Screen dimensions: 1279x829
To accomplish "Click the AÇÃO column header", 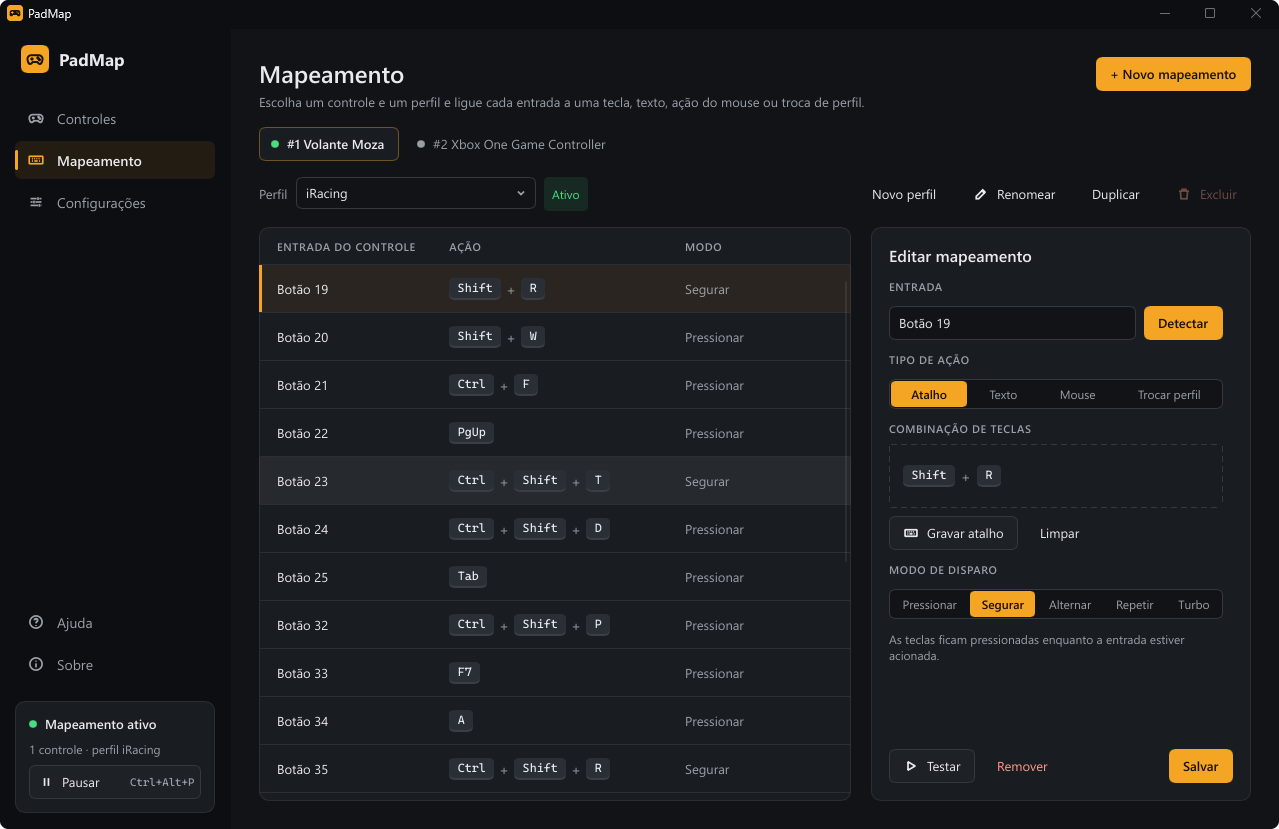I will pyautogui.click(x=465, y=247).
